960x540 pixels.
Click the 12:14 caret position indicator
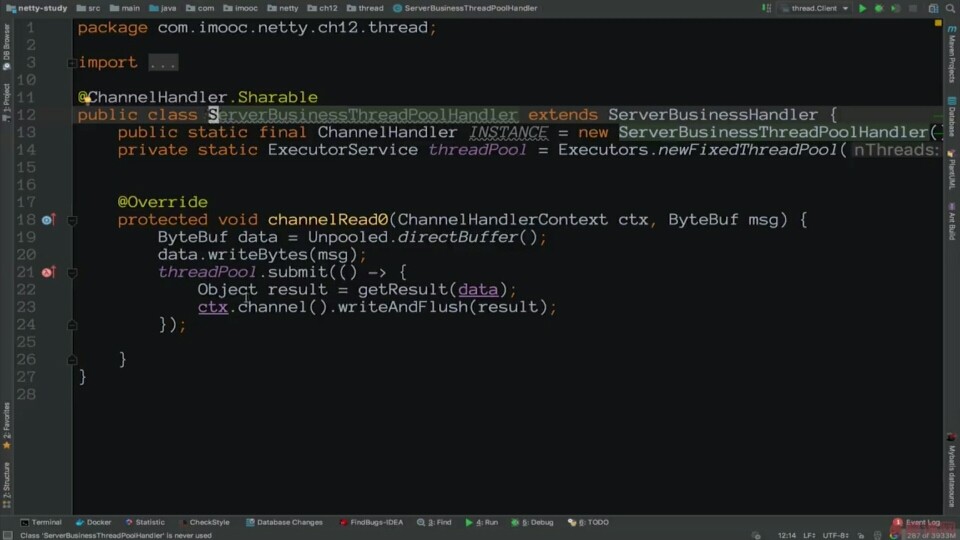point(787,536)
